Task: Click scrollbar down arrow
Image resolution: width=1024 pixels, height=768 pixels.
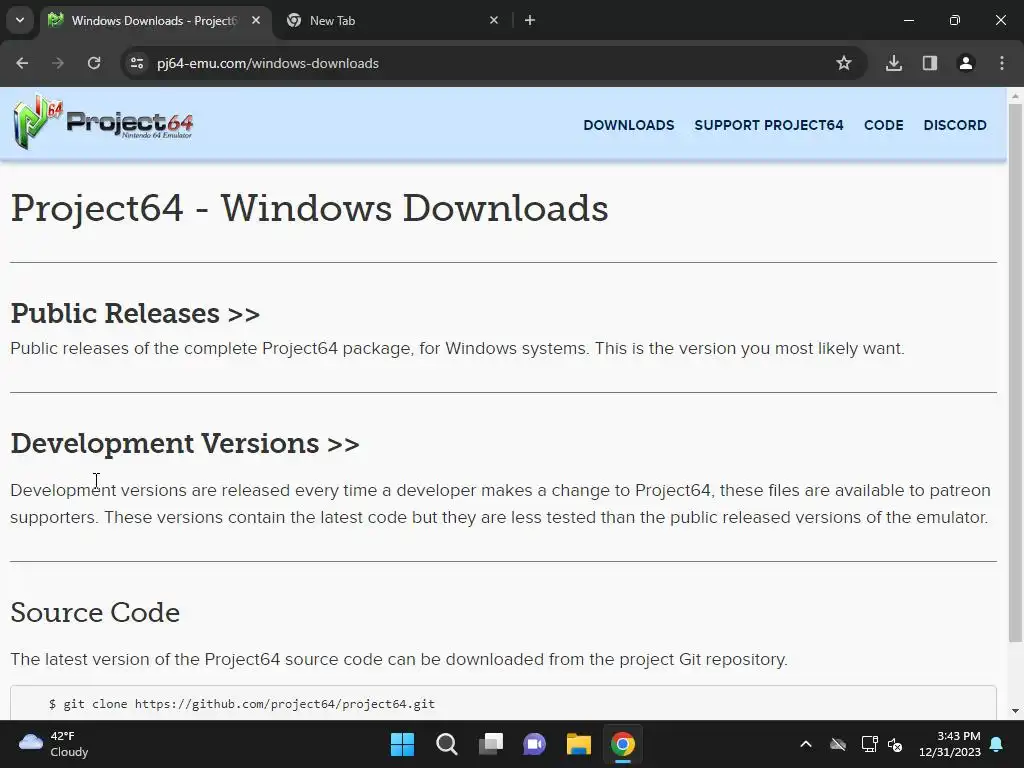Action: pyautogui.click(x=1015, y=711)
